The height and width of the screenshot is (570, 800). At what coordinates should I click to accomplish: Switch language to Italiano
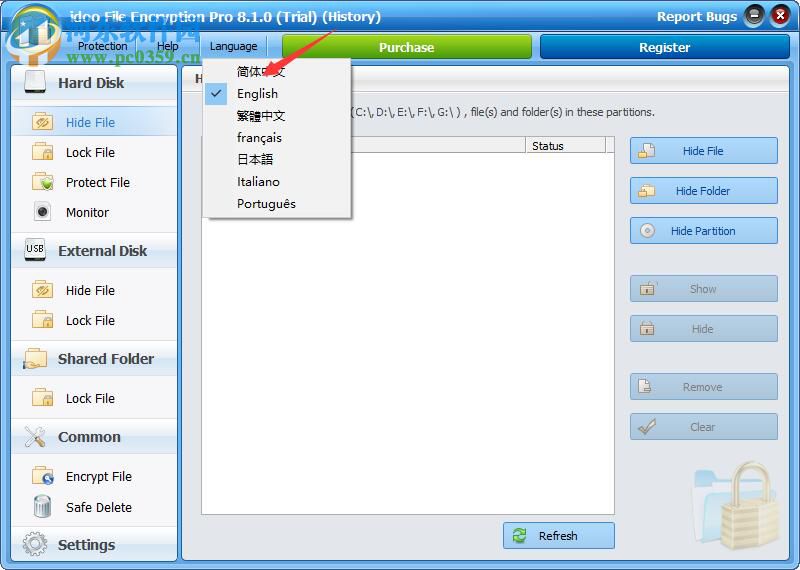coord(277,182)
